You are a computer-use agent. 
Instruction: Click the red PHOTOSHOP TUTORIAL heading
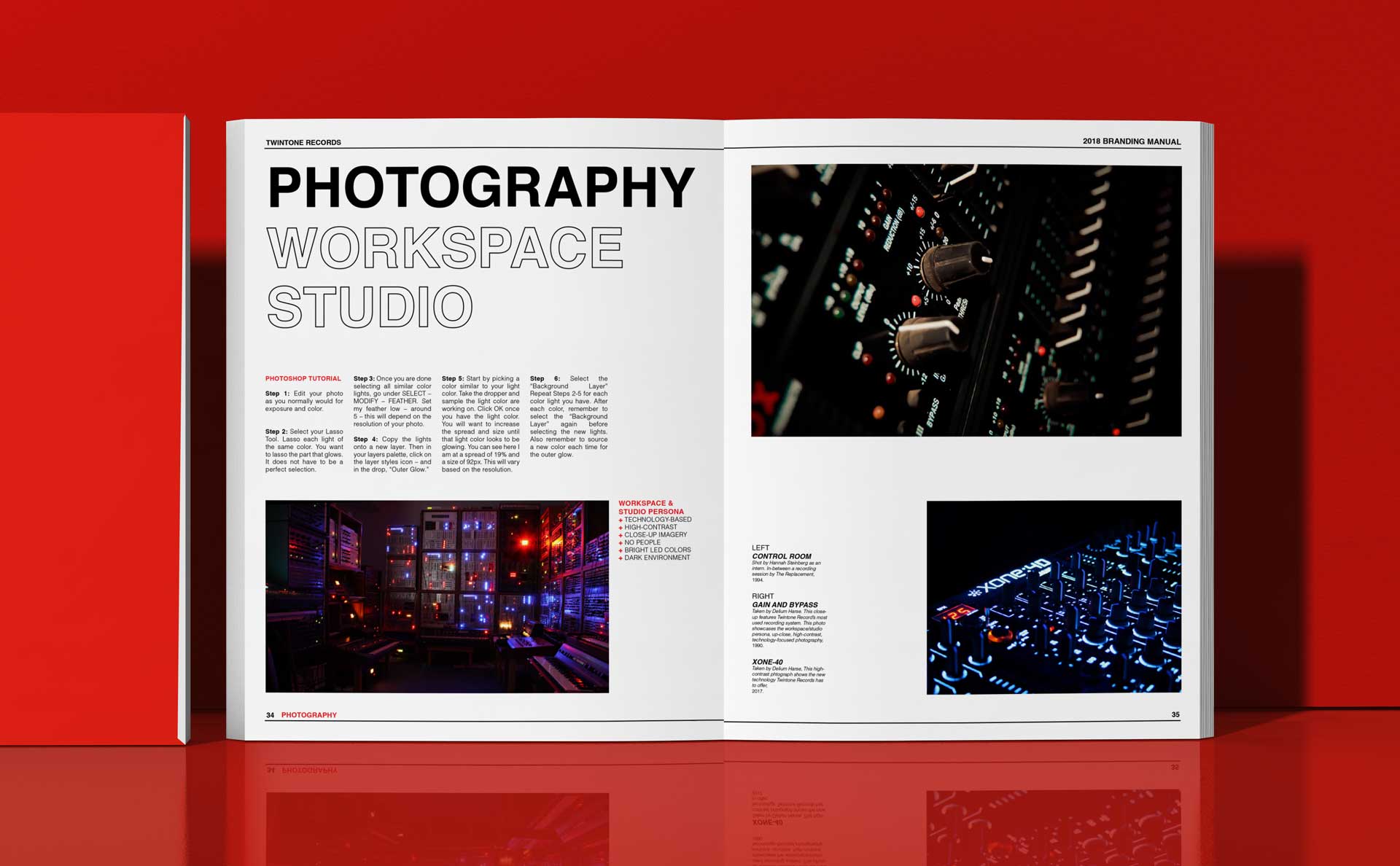(303, 378)
